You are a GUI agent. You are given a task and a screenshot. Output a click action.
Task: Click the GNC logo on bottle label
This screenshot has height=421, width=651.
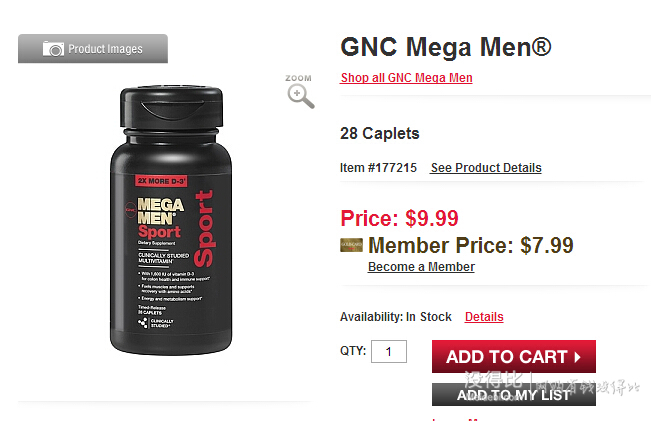click(x=130, y=210)
